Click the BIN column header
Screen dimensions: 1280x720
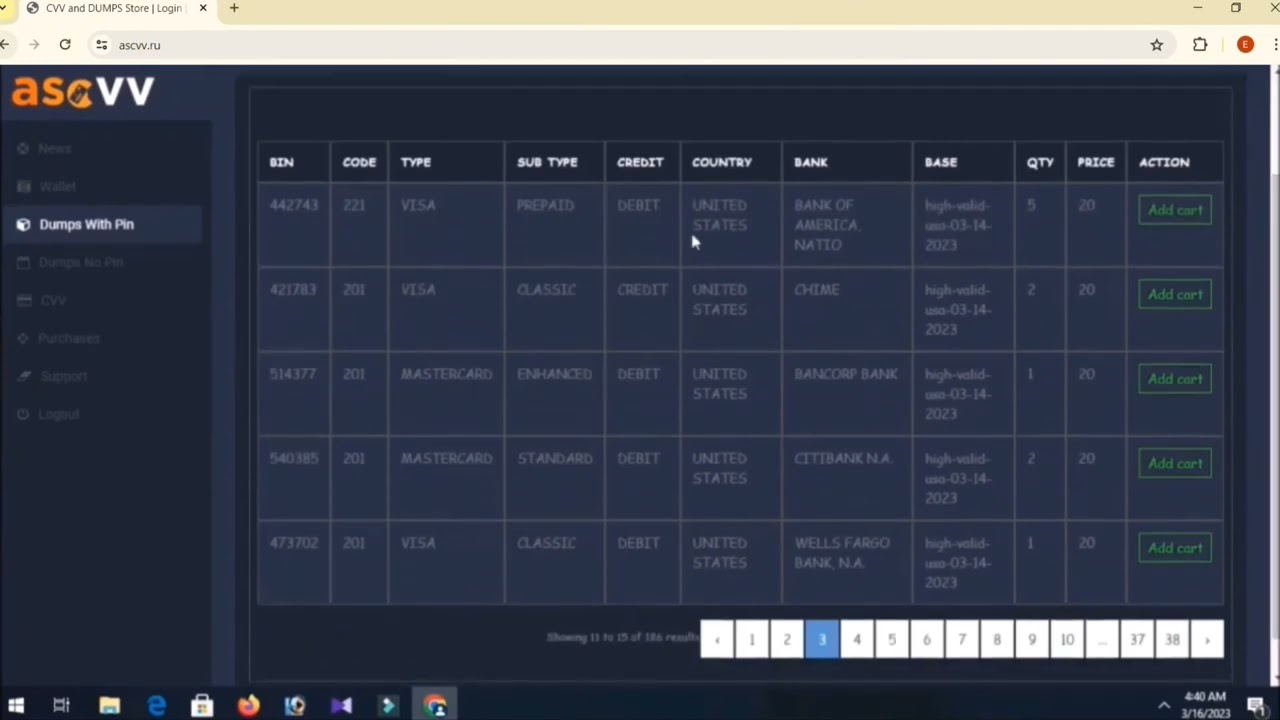282,162
